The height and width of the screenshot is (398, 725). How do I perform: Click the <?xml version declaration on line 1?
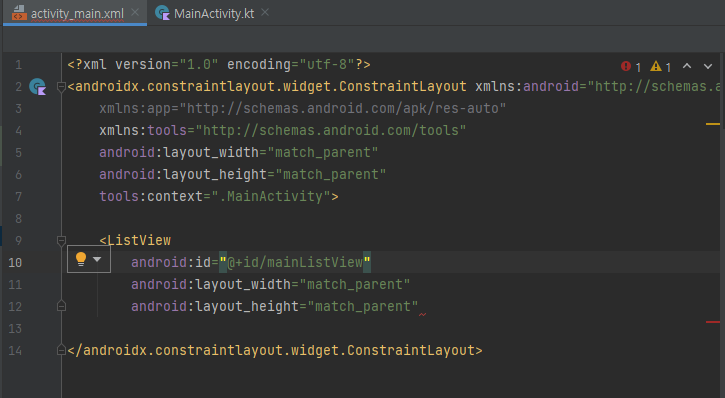click(x=219, y=64)
